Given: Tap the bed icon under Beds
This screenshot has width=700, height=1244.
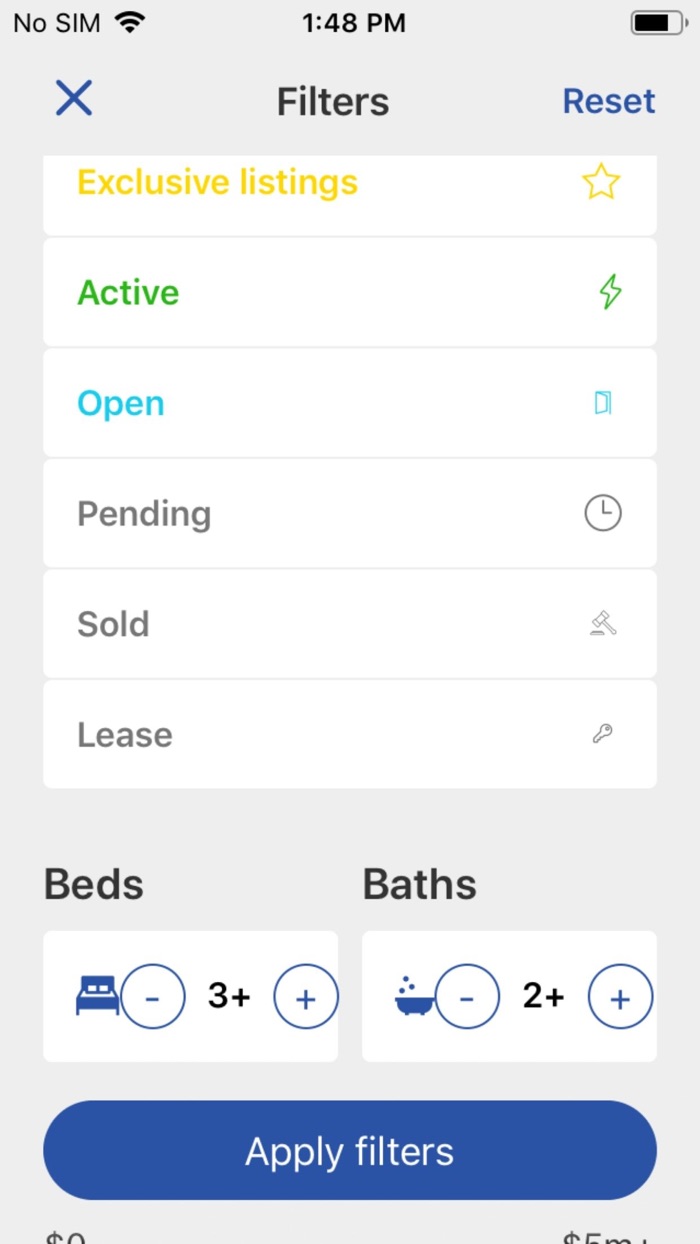Looking at the screenshot, I should coord(97,996).
